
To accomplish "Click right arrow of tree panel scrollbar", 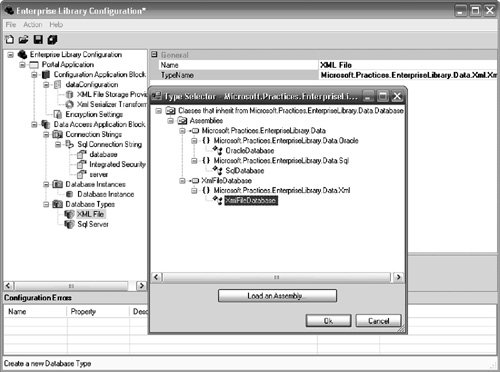I will click(141, 286).
